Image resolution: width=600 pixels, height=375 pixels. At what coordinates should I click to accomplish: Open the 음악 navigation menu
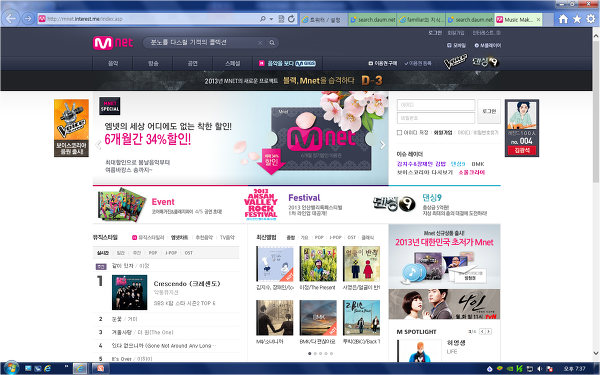click(113, 64)
